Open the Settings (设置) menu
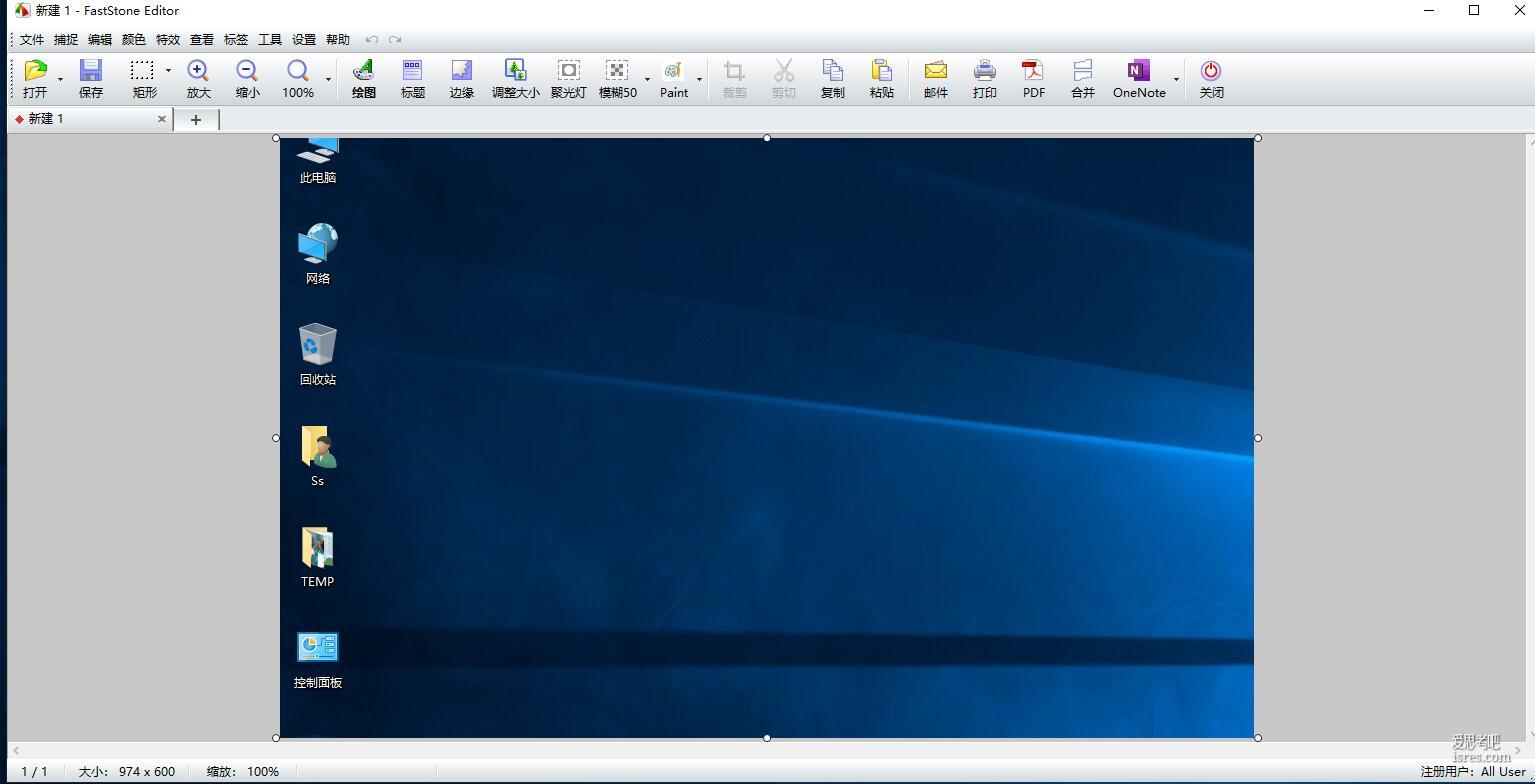 [304, 40]
